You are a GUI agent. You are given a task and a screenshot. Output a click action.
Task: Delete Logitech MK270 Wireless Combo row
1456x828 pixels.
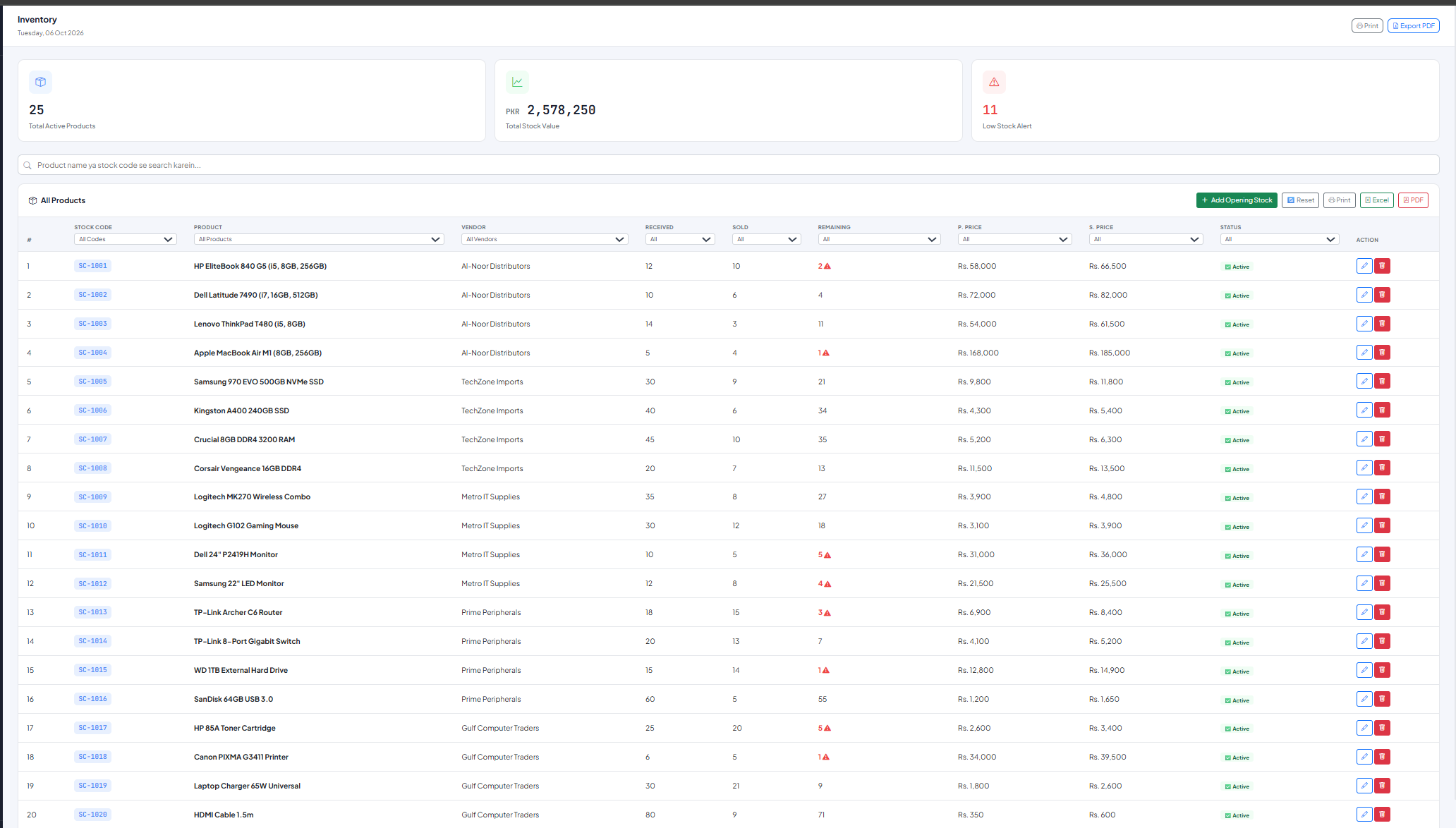(1382, 497)
